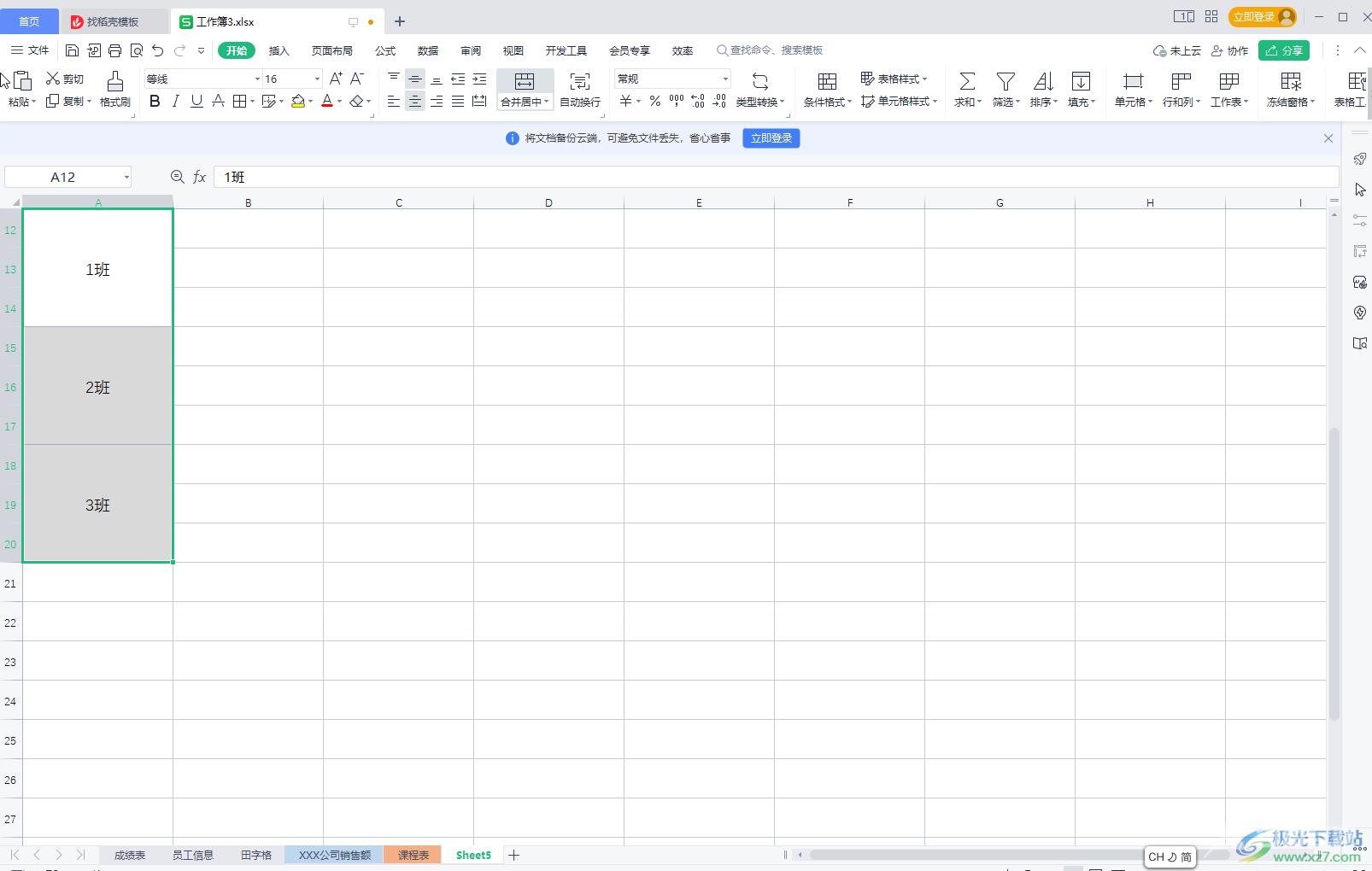Open the 文件 file menu
This screenshot has height=871, width=1372.
pyautogui.click(x=30, y=50)
